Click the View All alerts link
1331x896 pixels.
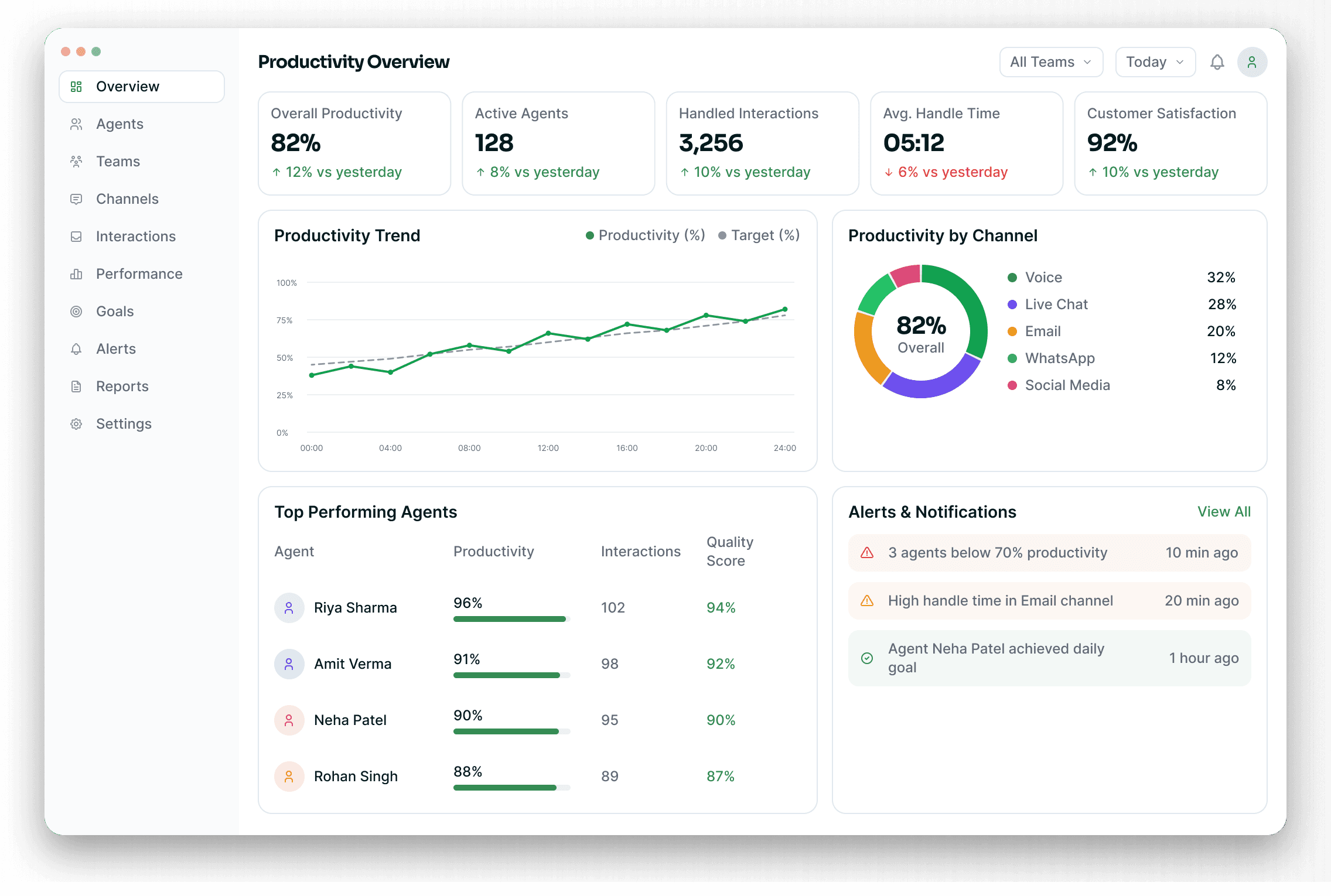tap(1224, 512)
